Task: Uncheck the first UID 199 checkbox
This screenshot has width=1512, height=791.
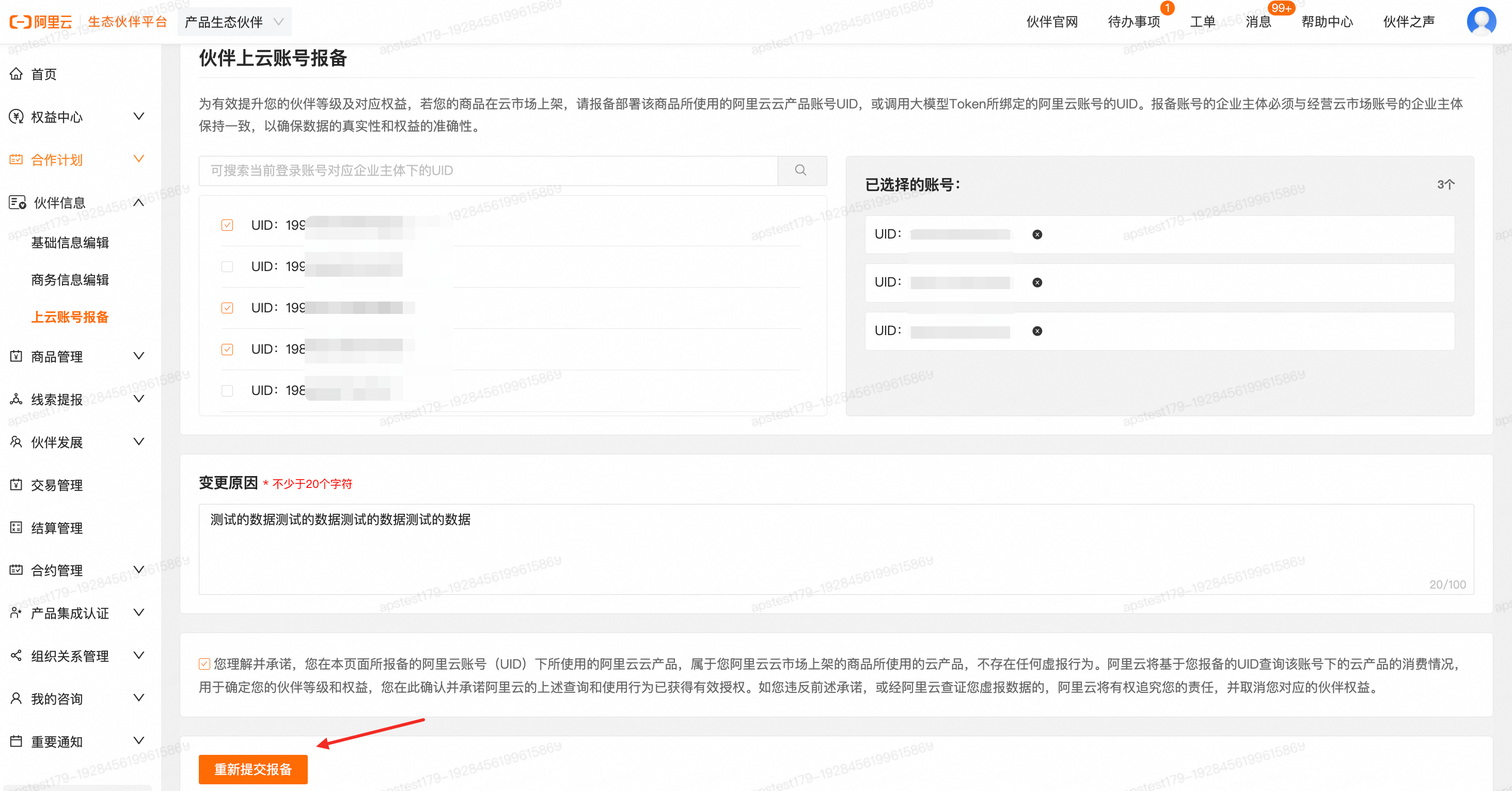Action: pyautogui.click(x=227, y=225)
